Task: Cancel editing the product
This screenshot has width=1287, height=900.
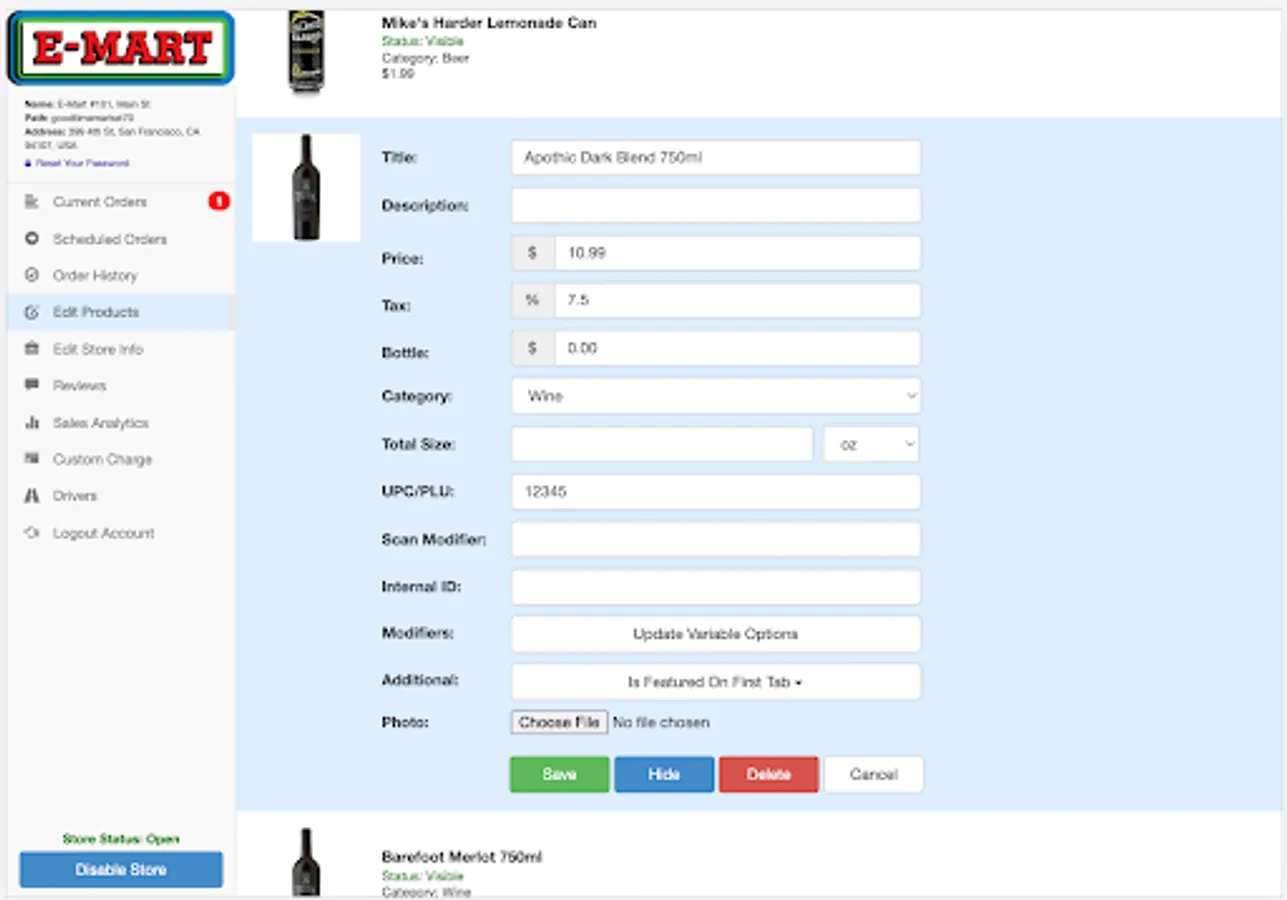Action: tap(873, 774)
